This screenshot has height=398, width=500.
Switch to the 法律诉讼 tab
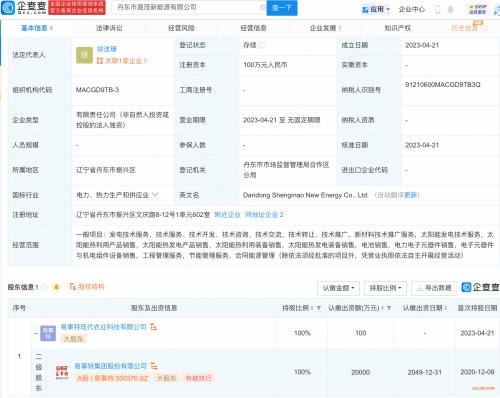[x=109, y=28]
